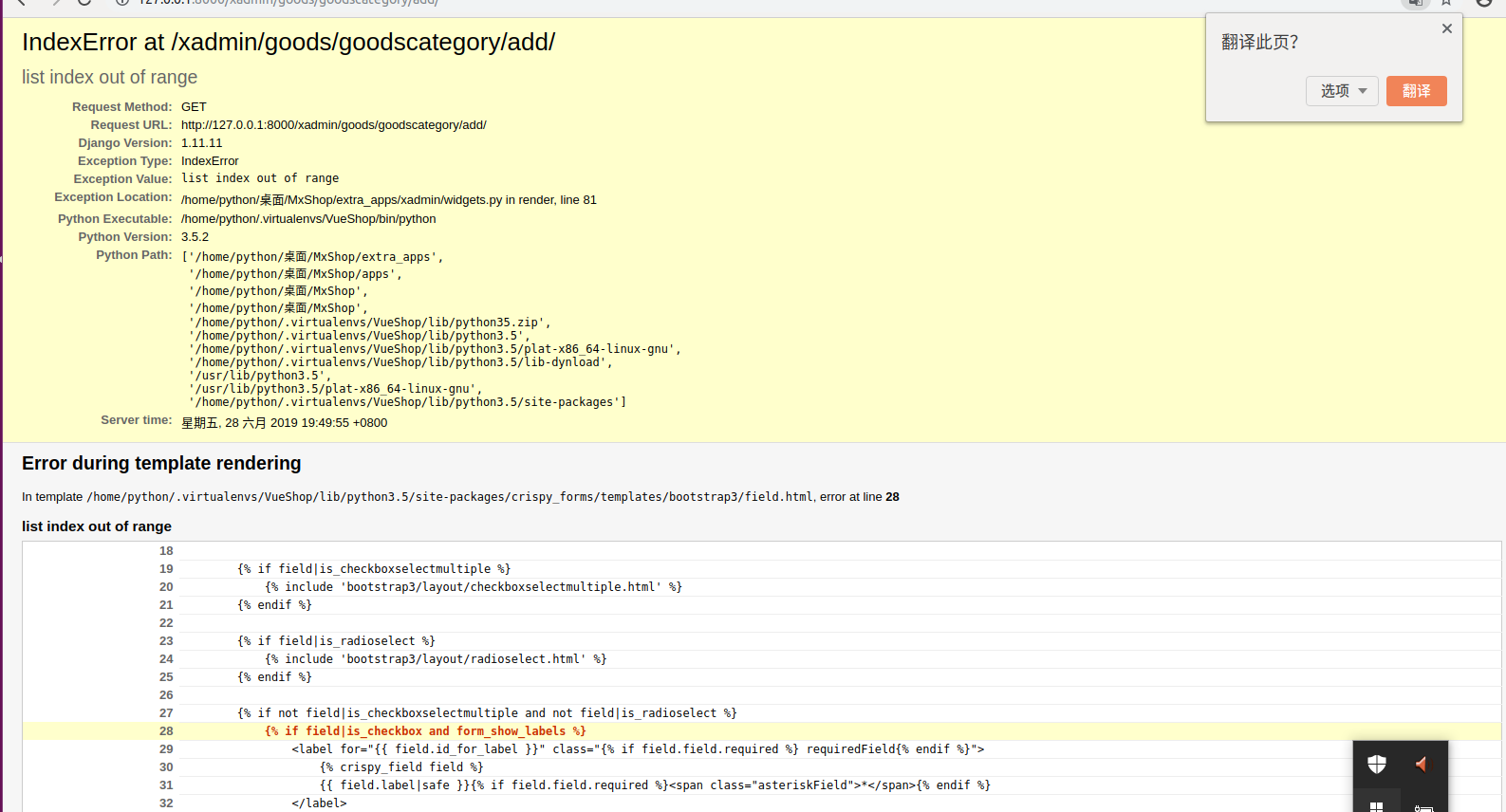Click the orange 翻译 translate button
This screenshot has height=812, width=1506.
pyautogui.click(x=1416, y=91)
